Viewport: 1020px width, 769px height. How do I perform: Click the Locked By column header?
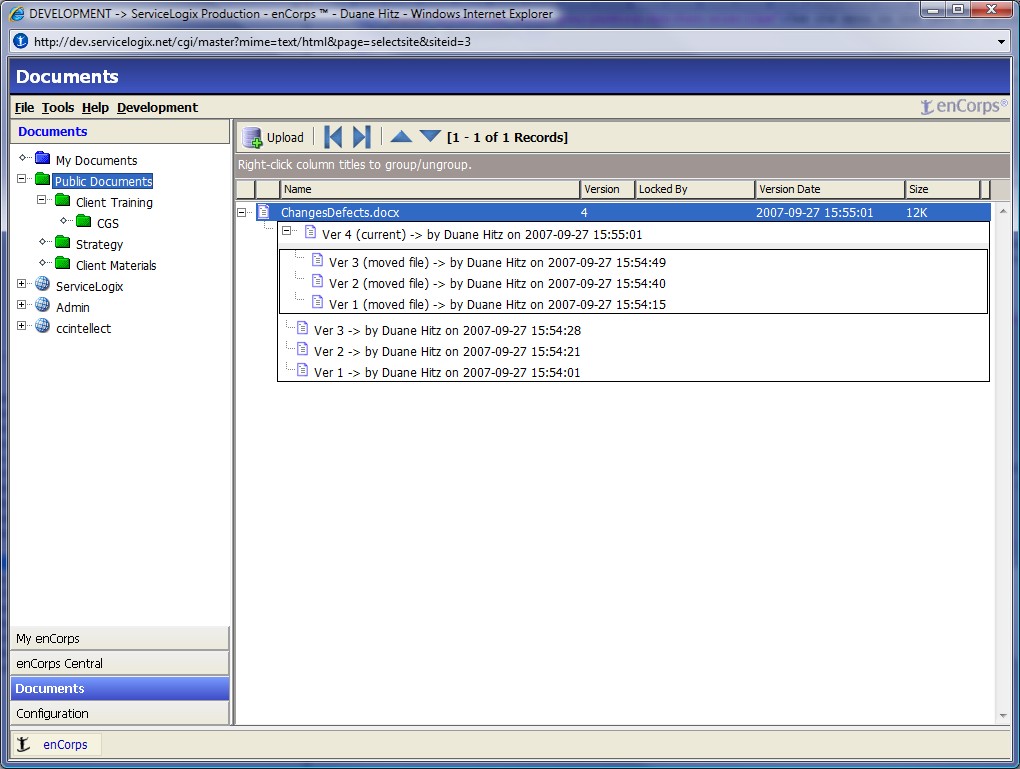tap(694, 189)
